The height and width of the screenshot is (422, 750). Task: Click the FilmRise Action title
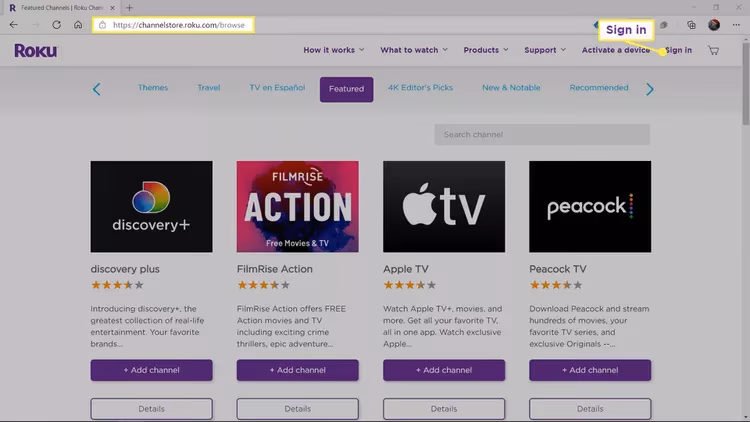[275, 269]
